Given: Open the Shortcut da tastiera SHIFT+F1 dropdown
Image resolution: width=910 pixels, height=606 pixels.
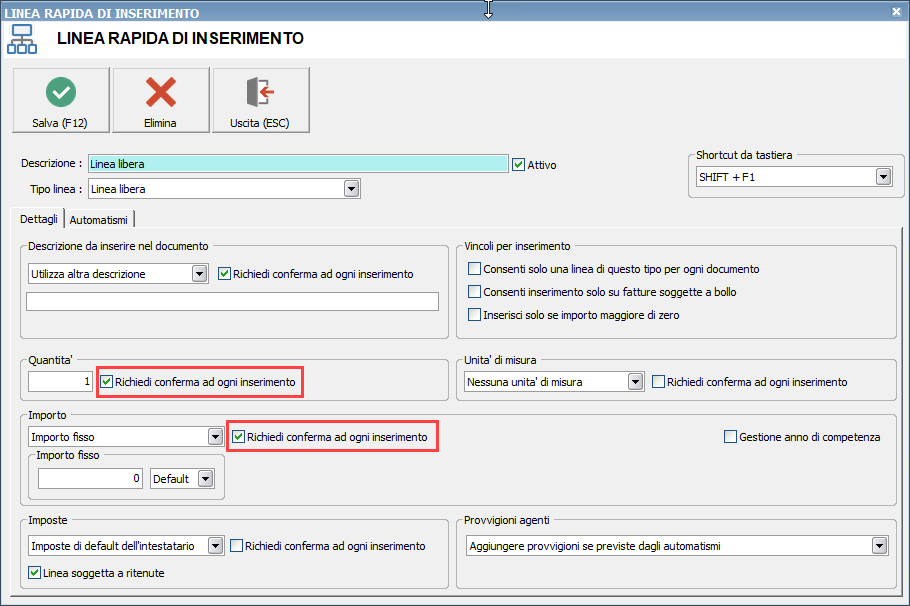Looking at the screenshot, I should (x=883, y=176).
